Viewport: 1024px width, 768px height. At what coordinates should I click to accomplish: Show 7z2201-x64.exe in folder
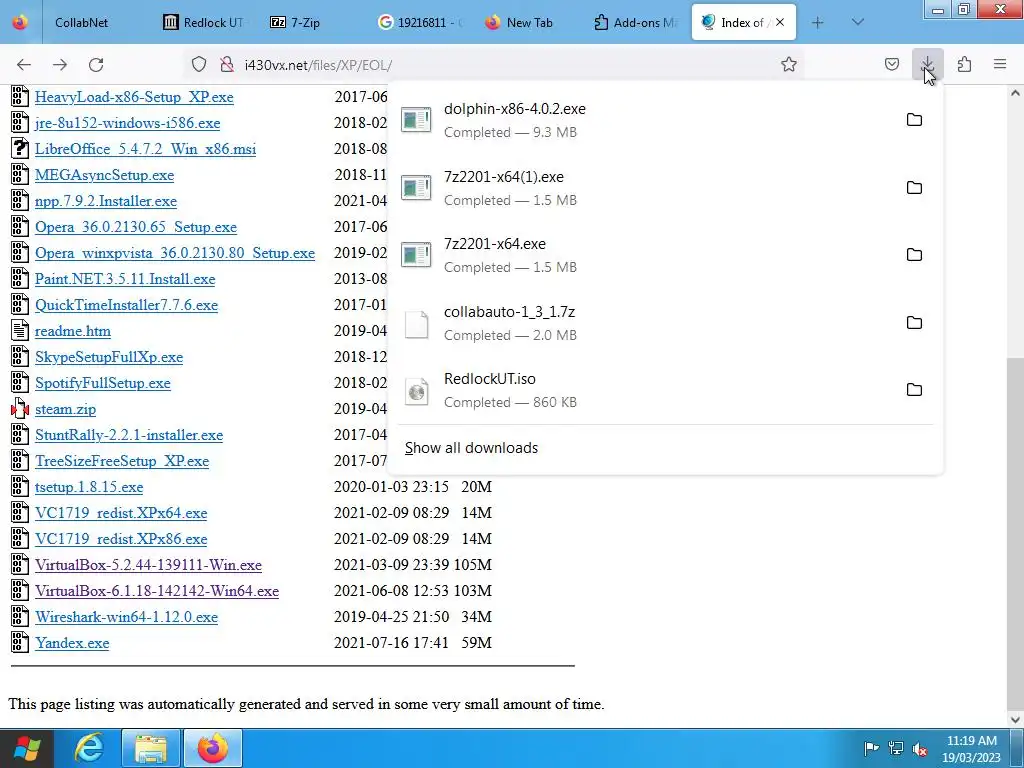pos(914,255)
